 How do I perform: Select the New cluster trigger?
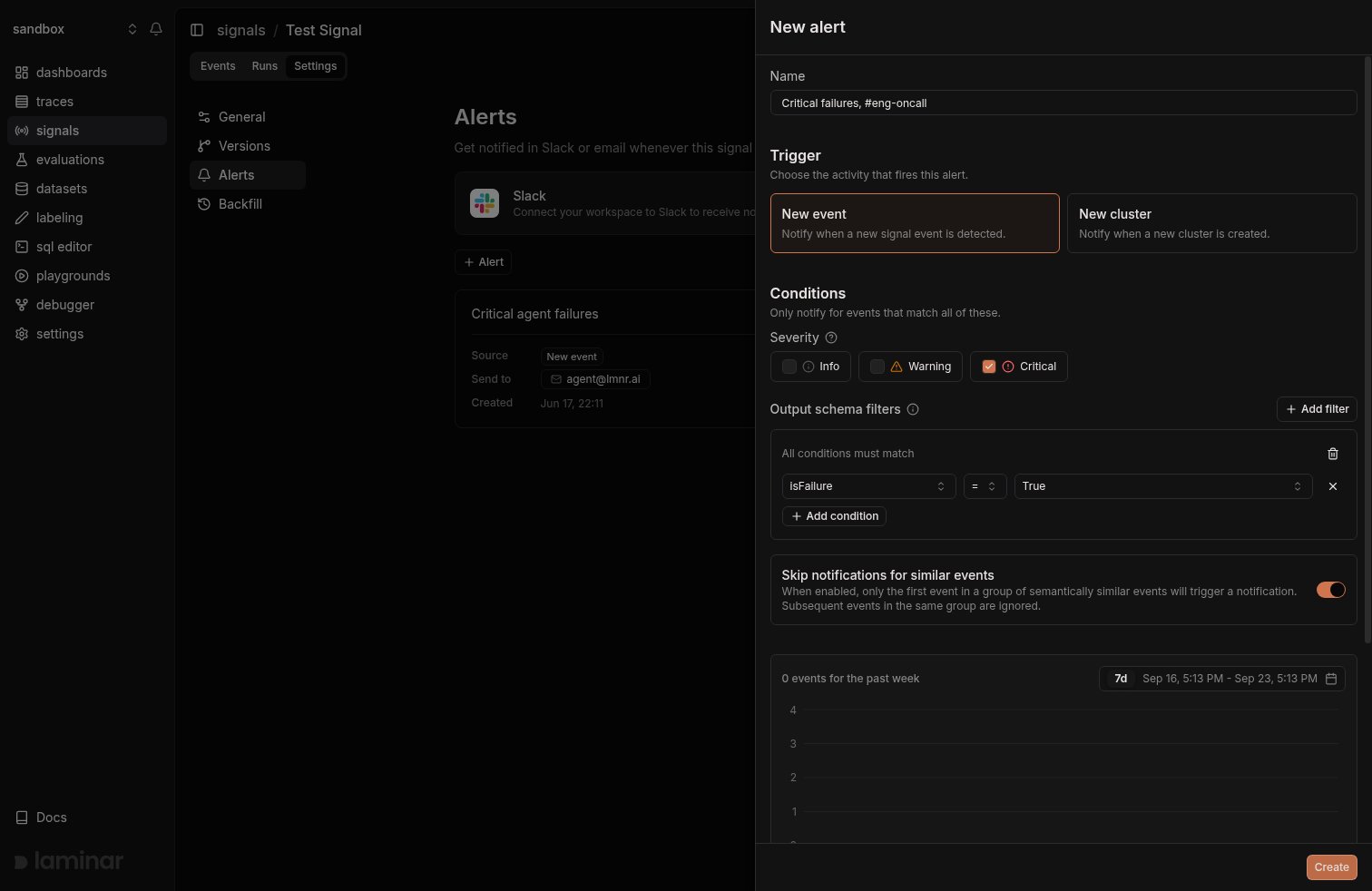1212,223
